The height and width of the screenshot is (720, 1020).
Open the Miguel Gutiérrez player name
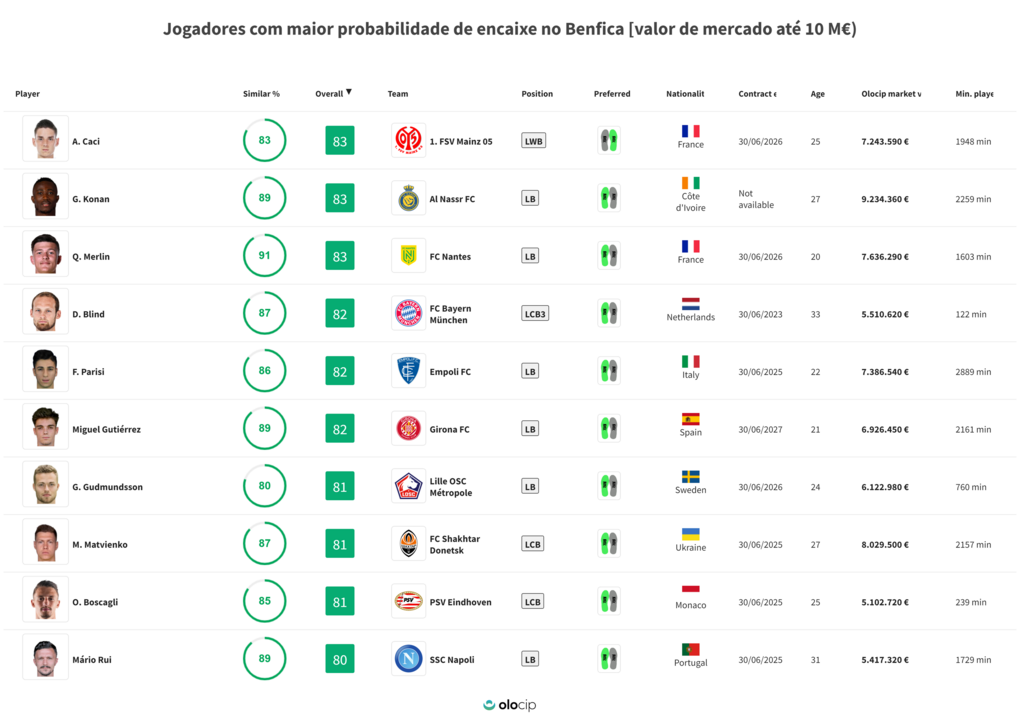click(106, 430)
